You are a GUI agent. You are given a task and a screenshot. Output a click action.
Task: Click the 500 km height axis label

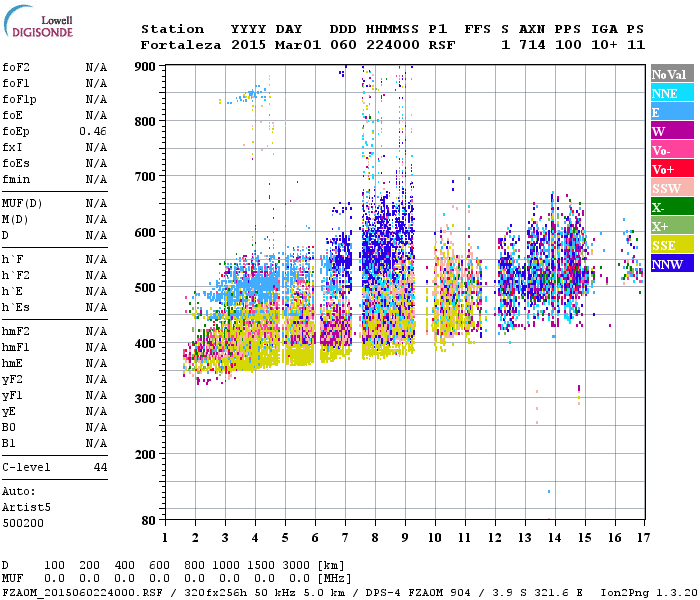145,288
